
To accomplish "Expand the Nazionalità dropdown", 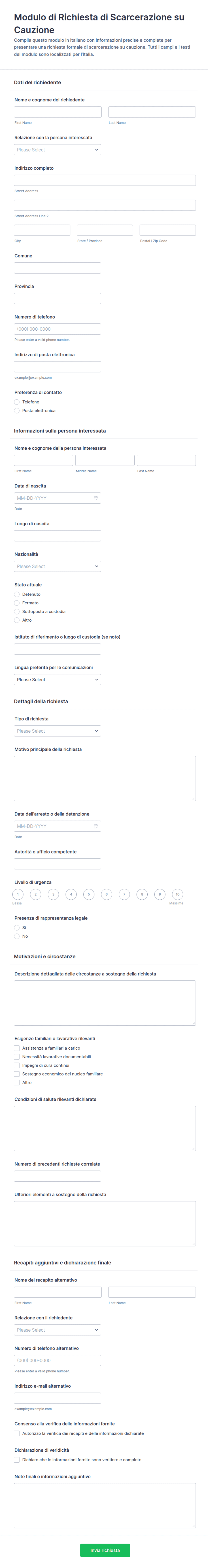I will [x=57, y=566].
